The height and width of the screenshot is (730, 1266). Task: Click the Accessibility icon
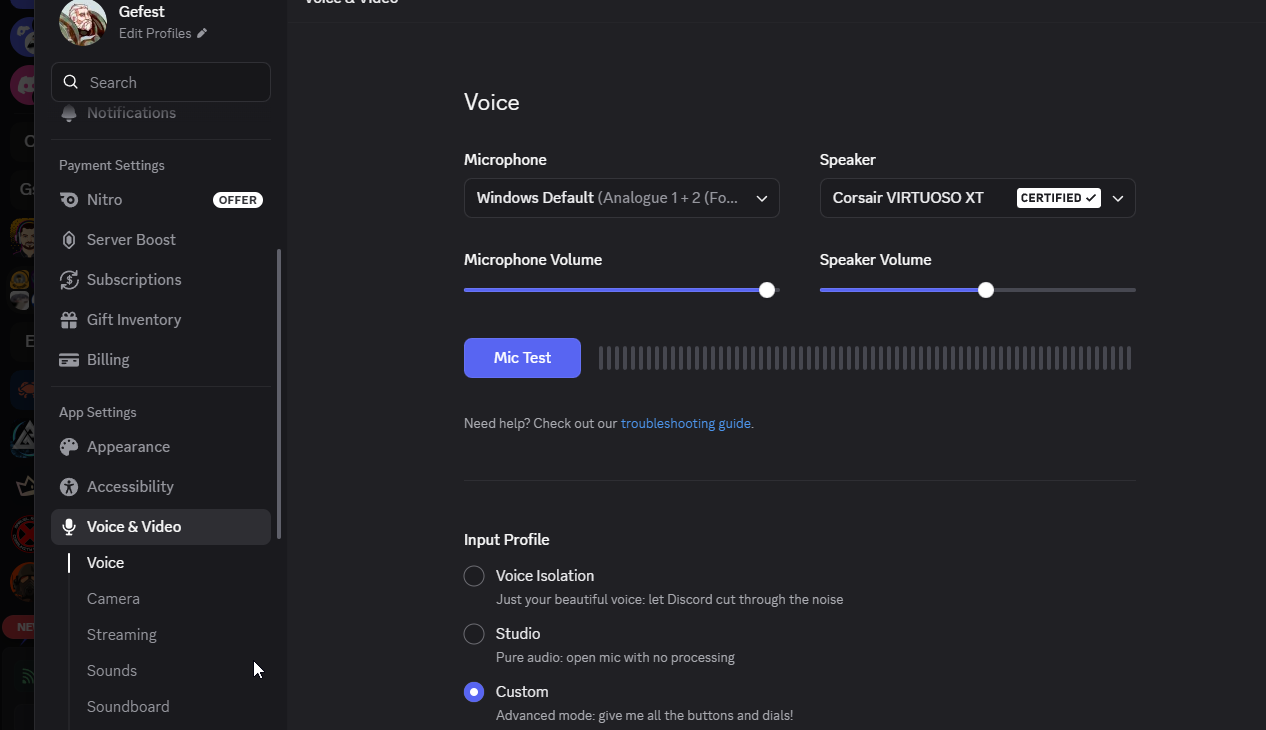click(69, 487)
